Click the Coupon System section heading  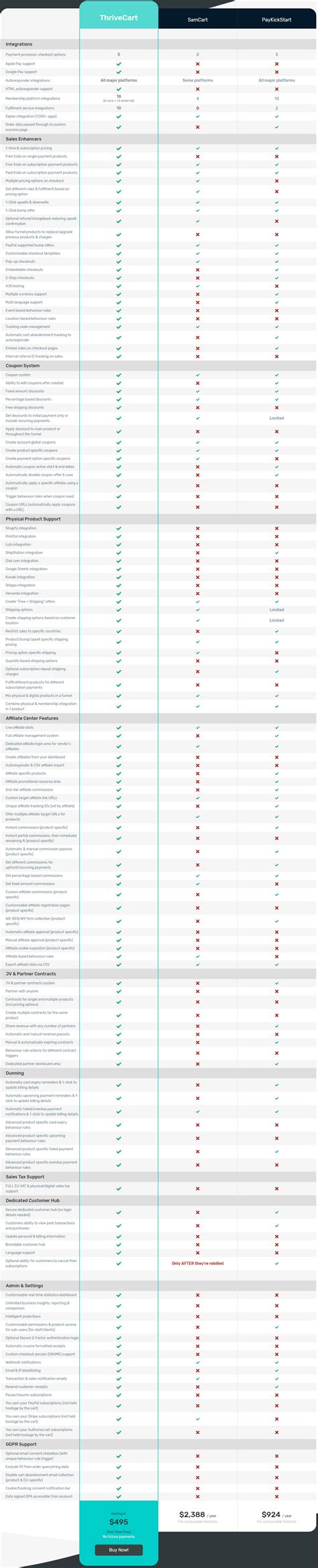[23, 366]
